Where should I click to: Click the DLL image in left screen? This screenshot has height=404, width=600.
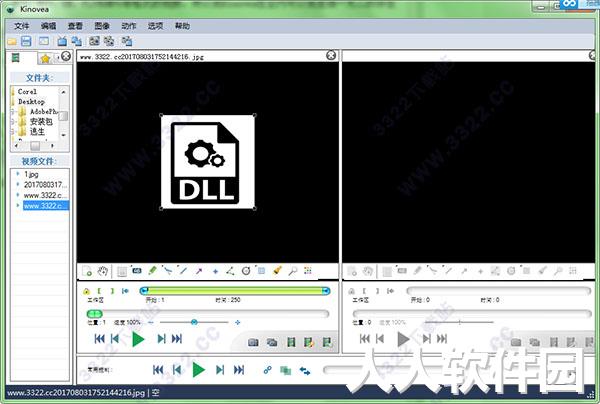coord(208,162)
